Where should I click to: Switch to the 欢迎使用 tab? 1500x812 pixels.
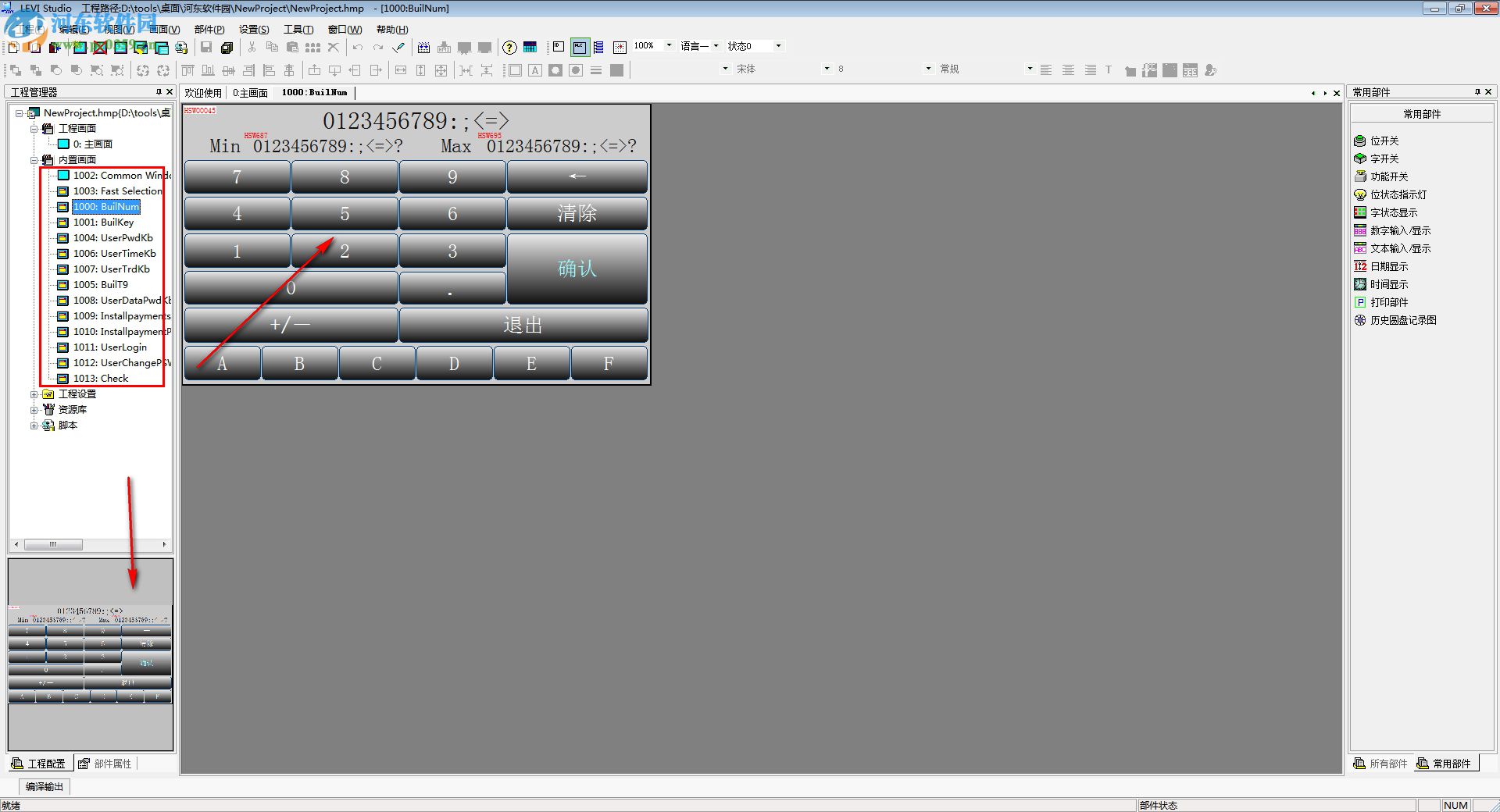click(203, 93)
